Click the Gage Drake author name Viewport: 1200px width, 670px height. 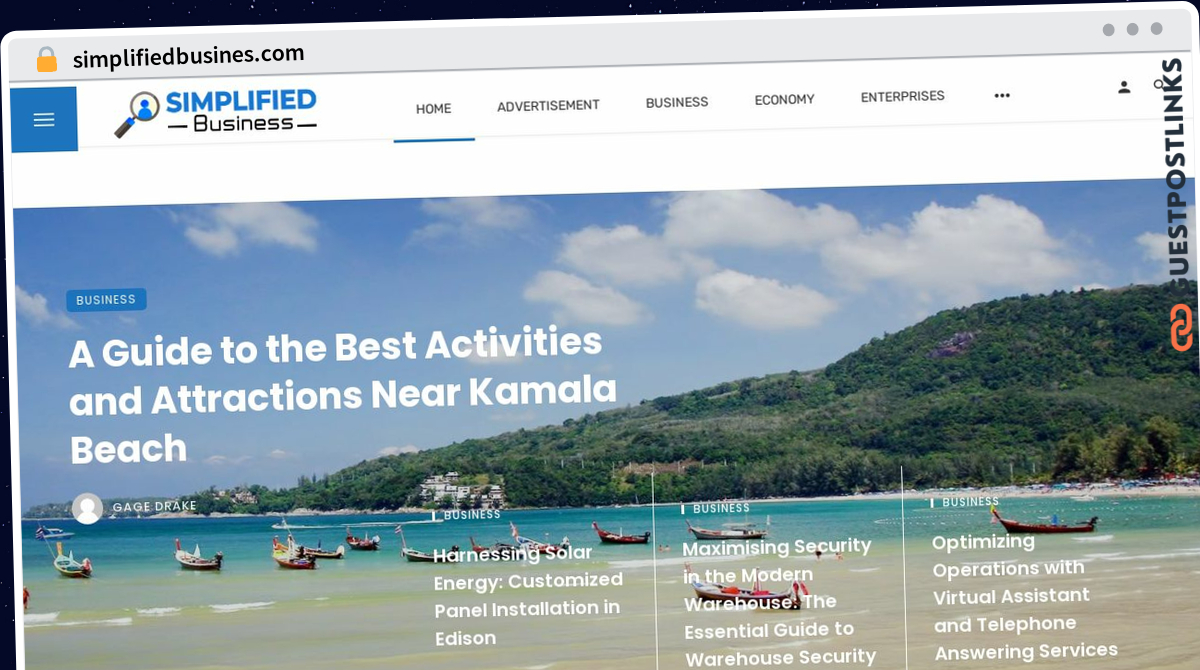click(155, 507)
